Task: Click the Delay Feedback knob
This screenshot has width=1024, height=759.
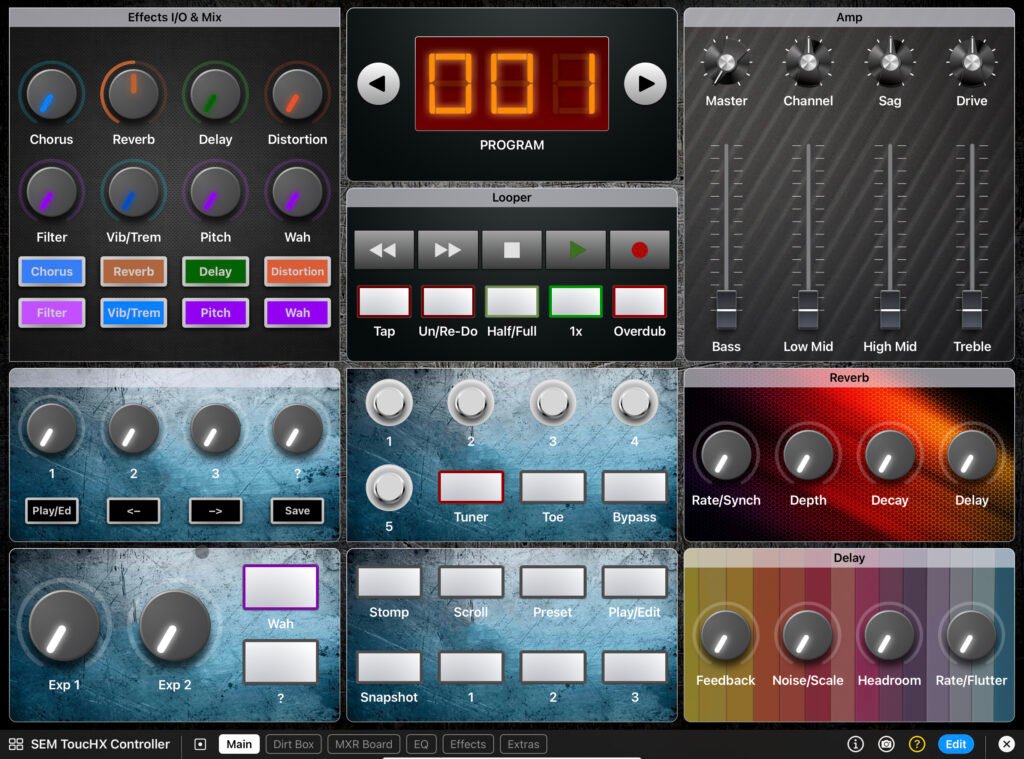Action: (725, 637)
